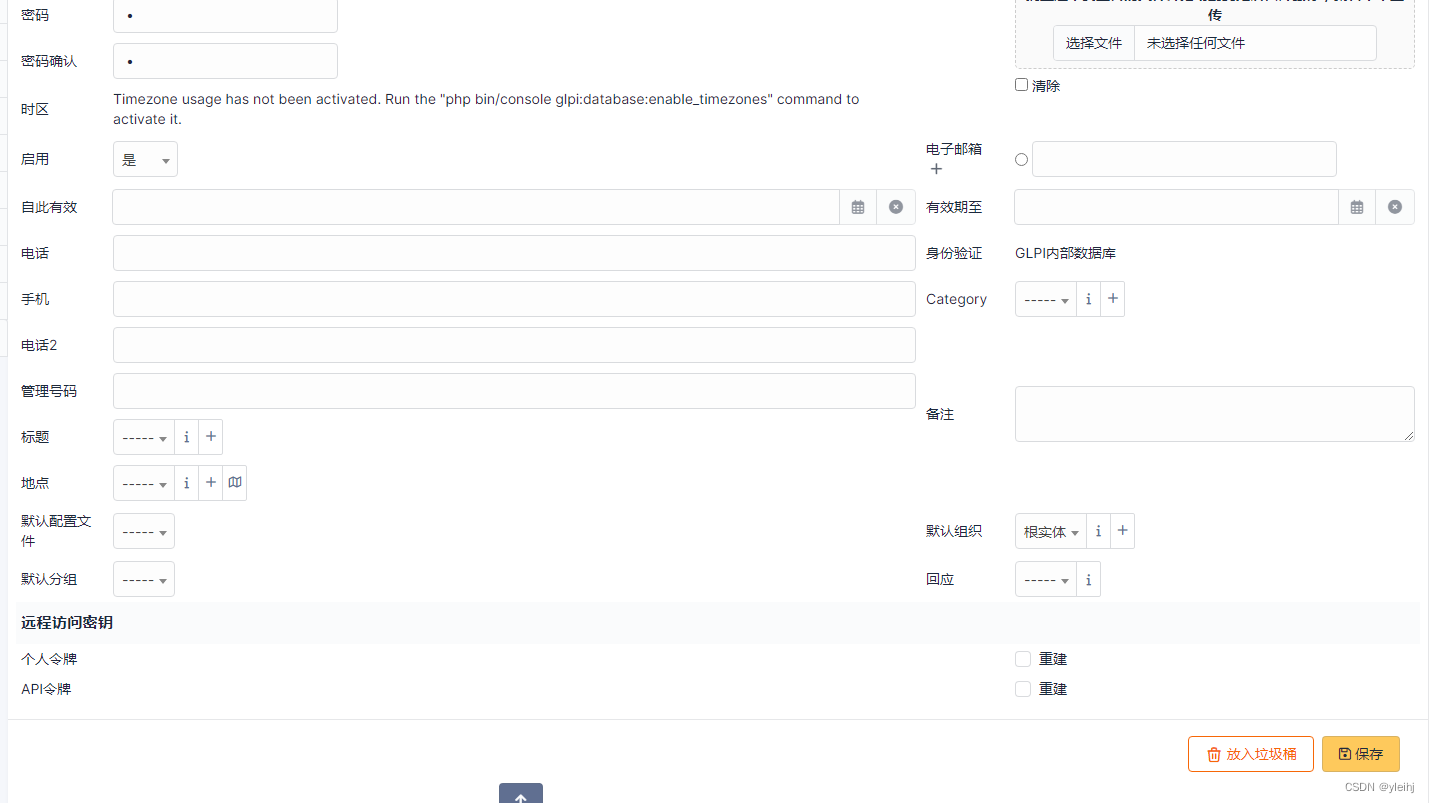Image resolution: width=1429 pixels, height=803 pixels.
Task: Click the 手机 input field
Action: pos(514,299)
